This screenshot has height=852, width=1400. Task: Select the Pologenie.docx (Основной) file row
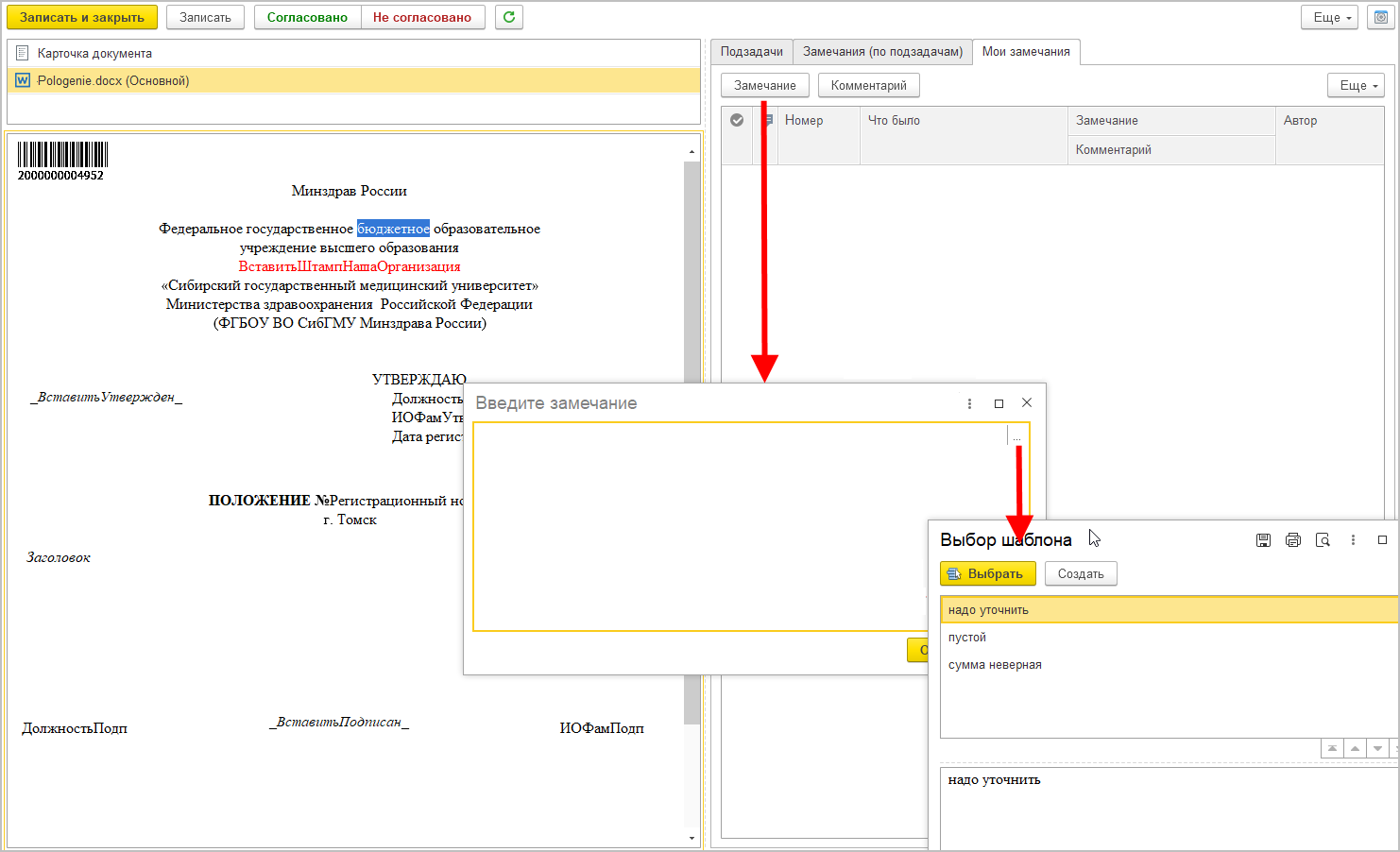[353, 80]
